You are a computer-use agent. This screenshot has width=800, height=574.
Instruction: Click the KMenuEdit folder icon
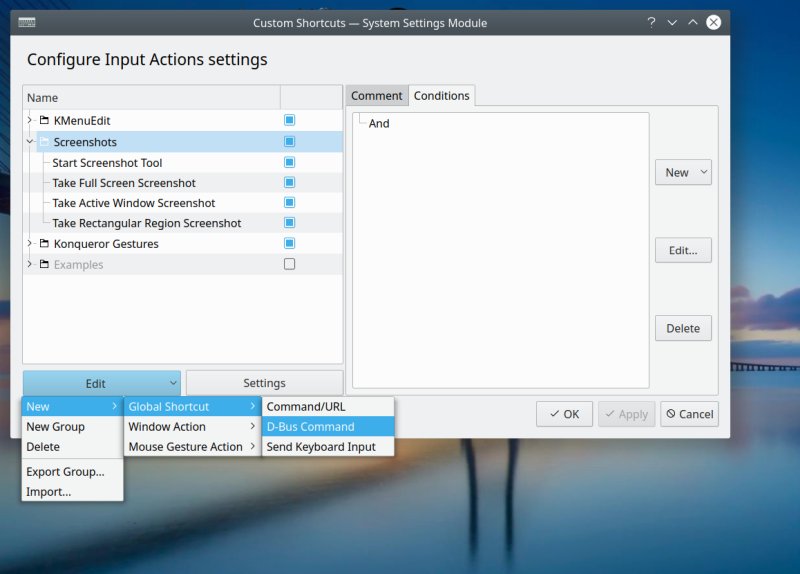[44, 120]
